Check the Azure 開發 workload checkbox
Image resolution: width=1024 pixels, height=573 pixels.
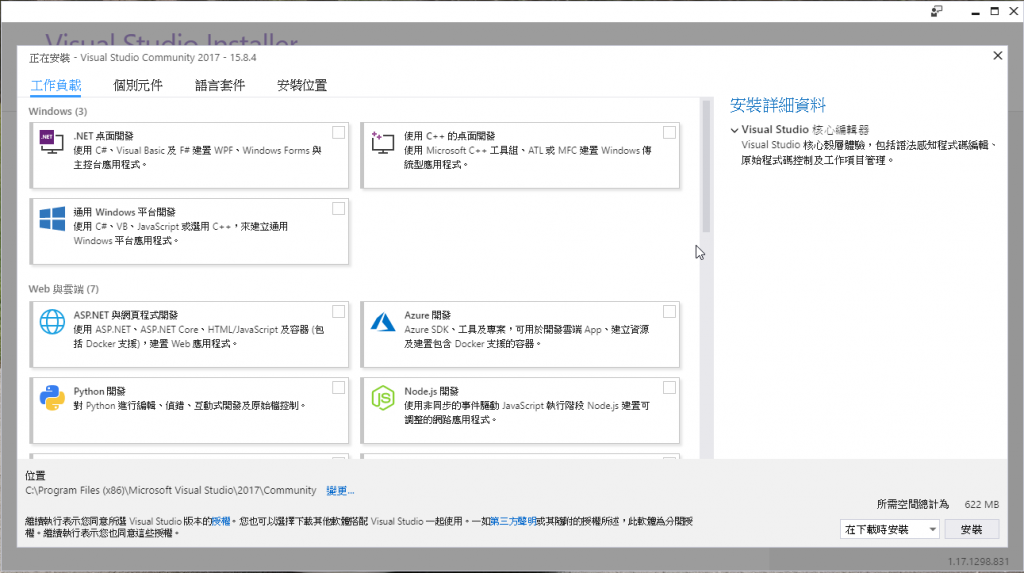point(669,312)
